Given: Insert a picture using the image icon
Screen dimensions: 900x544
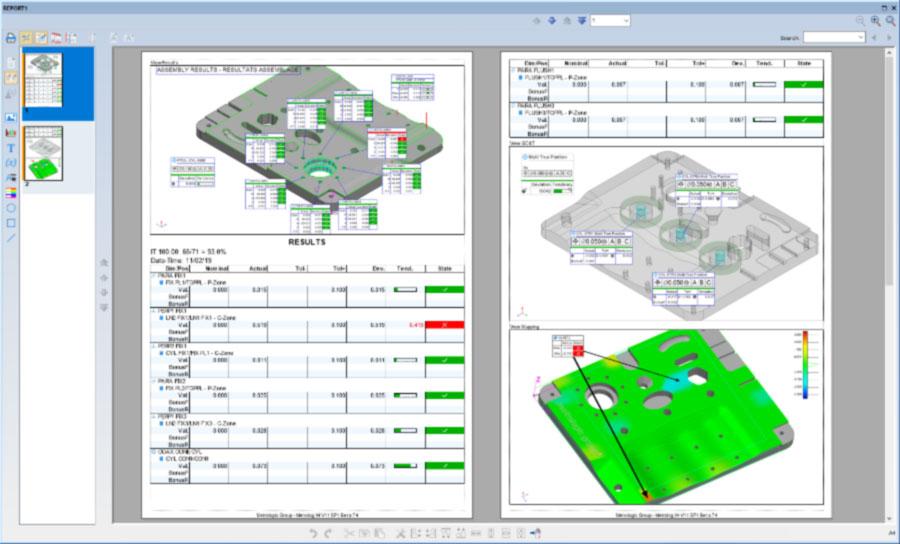Looking at the screenshot, I should pos(10,117).
